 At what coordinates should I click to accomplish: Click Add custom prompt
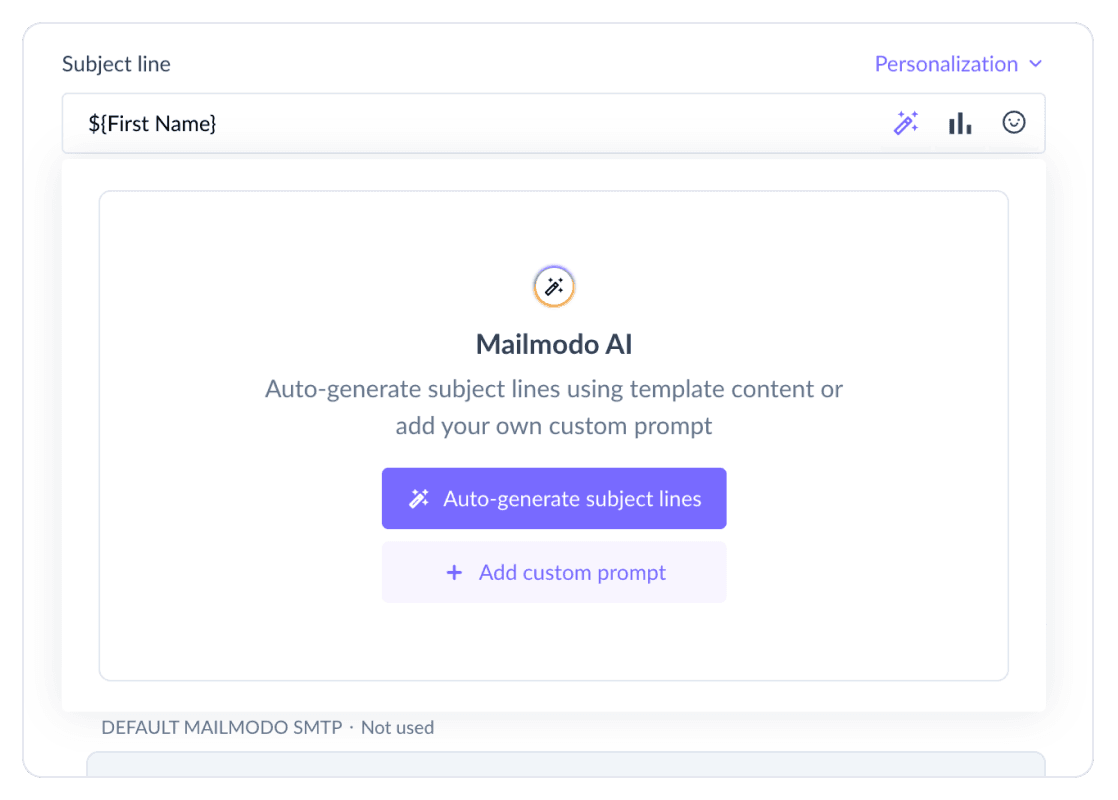(554, 572)
